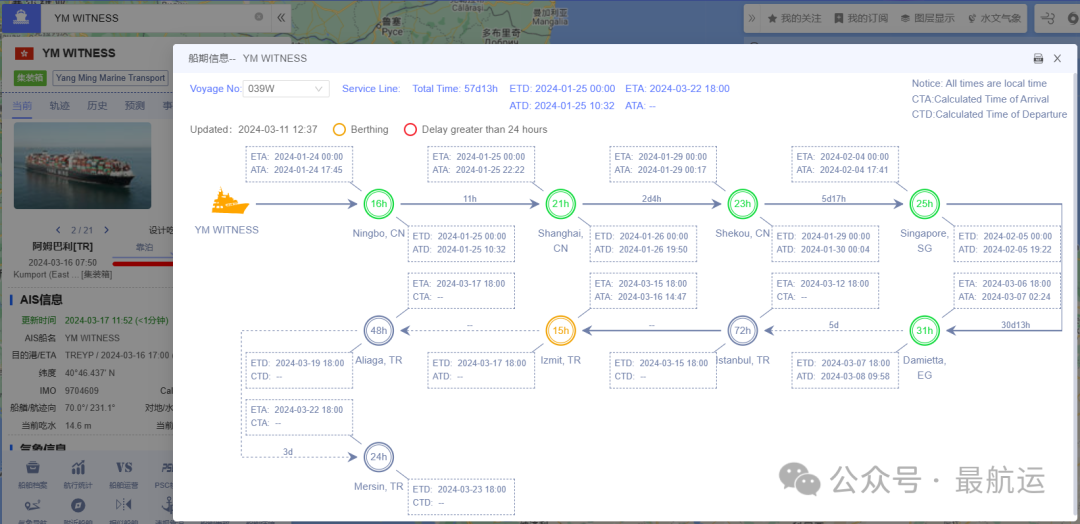This screenshot has height=524, width=1080.
Task: Click the orange Berthing legend circle
Action: [339, 129]
